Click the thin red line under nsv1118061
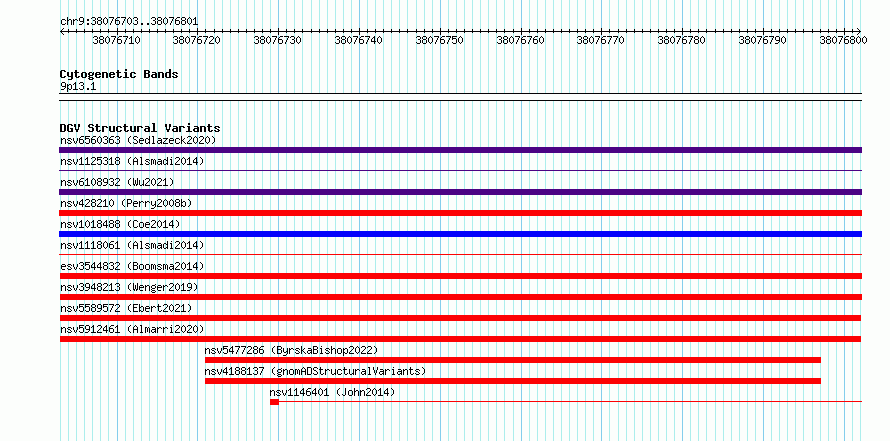The image size is (890, 441). [x=460, y=254]
